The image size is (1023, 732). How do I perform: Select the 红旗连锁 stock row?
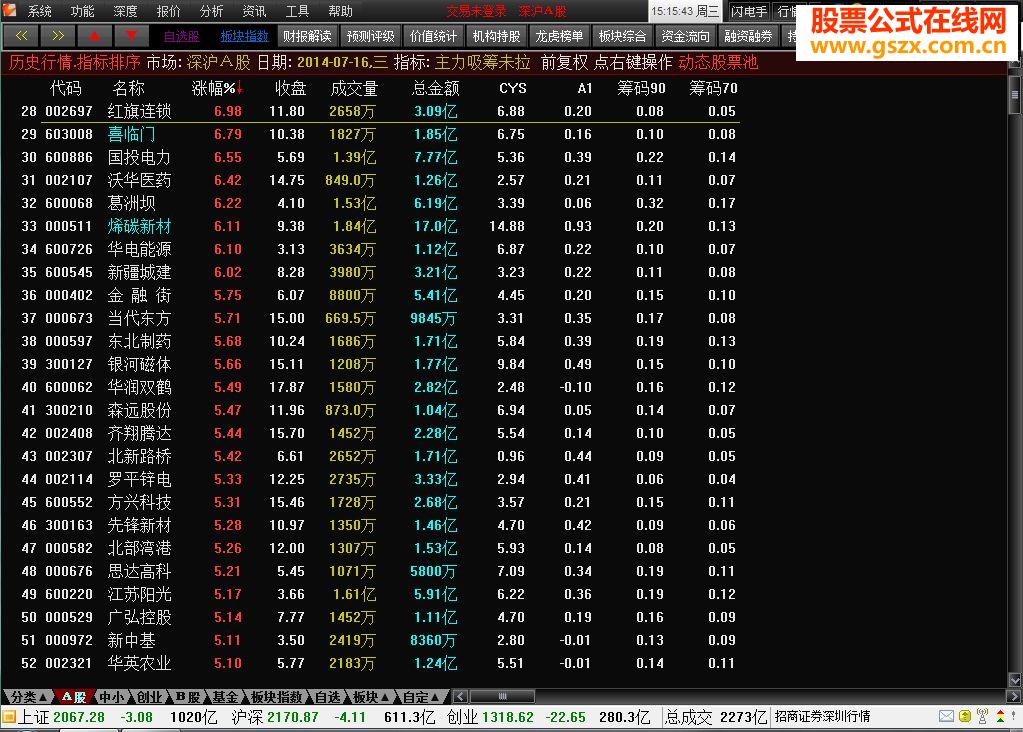pyautogui.click(x=379, y=111)
